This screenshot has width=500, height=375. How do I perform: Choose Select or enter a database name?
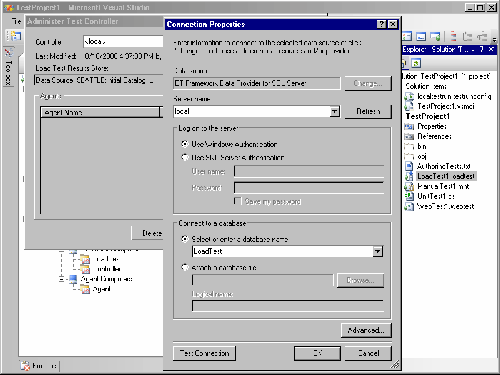click(184, 239)
